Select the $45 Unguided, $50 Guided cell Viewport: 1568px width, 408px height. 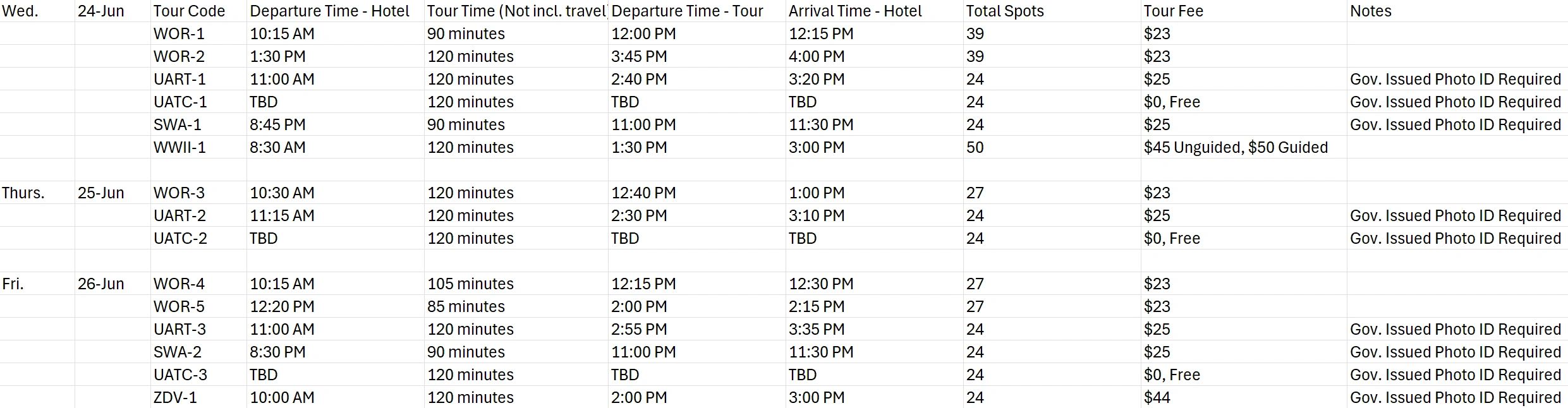click(x=1236, y=148)
